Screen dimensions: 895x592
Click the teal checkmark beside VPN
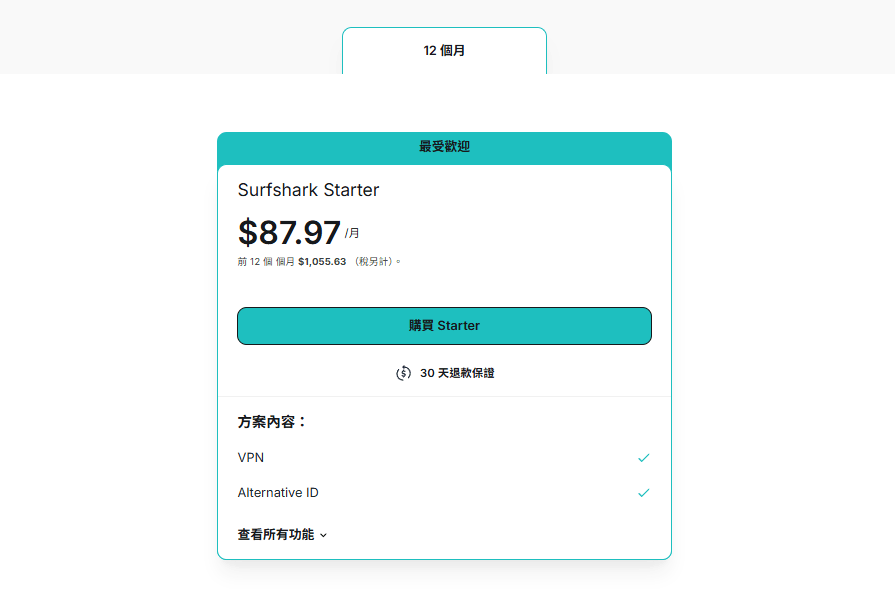coord(643,458)
